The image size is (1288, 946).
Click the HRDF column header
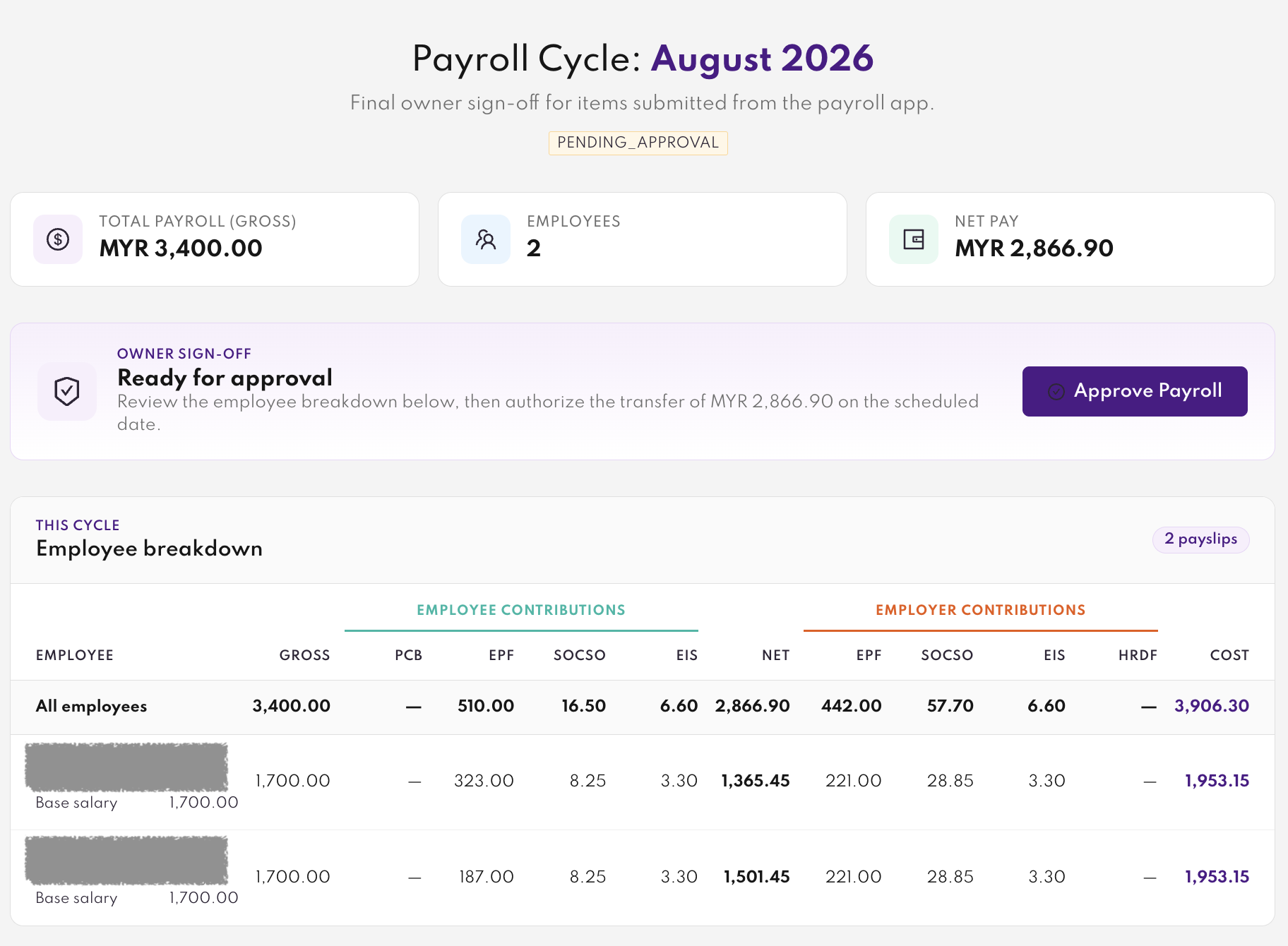click(x=1138, y=655)
